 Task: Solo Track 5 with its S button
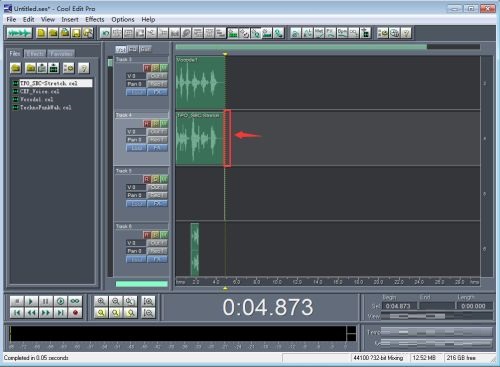[x=155, y=179]
